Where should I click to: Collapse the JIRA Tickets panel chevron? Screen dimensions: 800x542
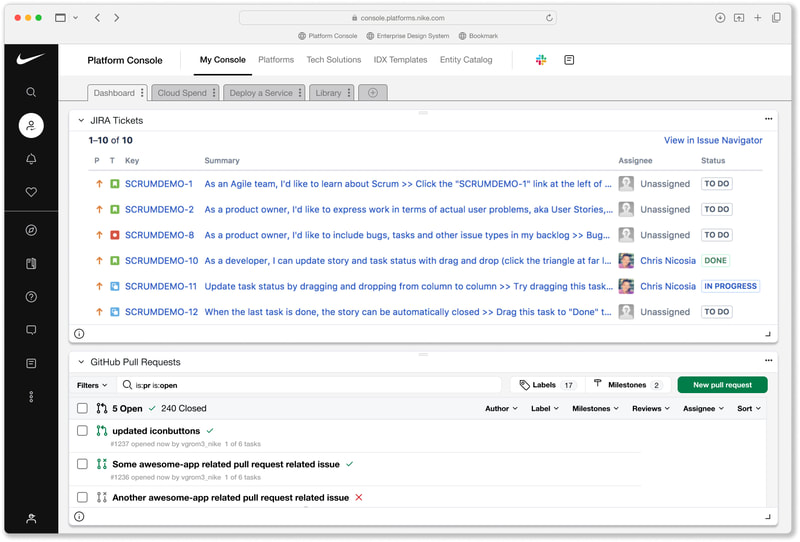pos(81,120)
